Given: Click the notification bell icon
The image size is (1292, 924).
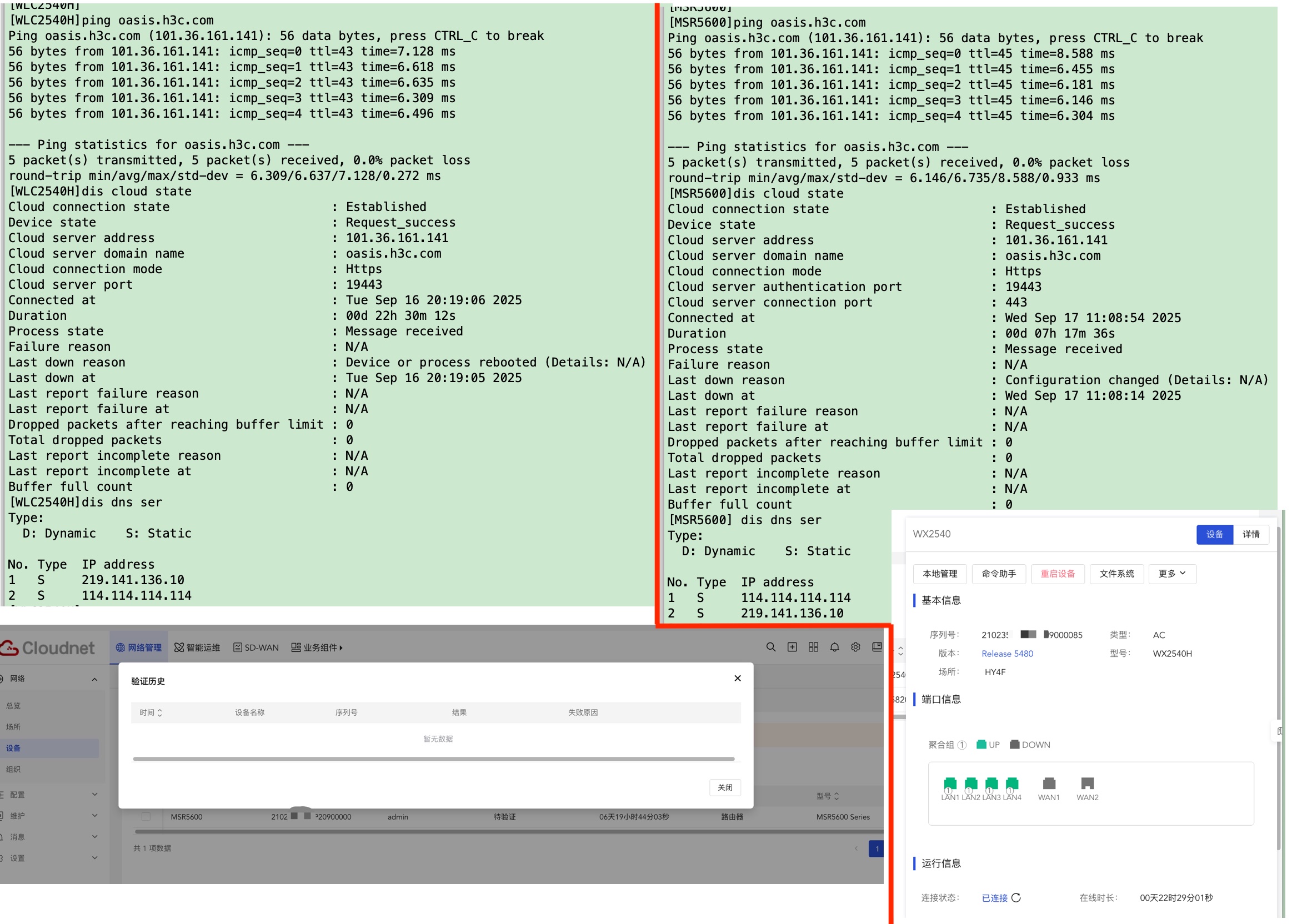Looking at the screenshot, I should point(834,647).
